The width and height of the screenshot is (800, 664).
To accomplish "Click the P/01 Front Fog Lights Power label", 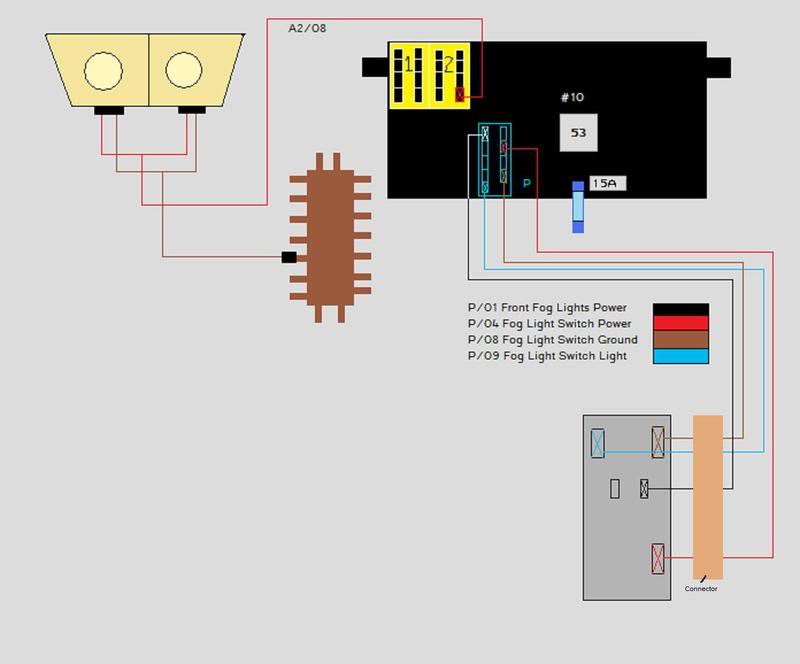I will 548,308.
